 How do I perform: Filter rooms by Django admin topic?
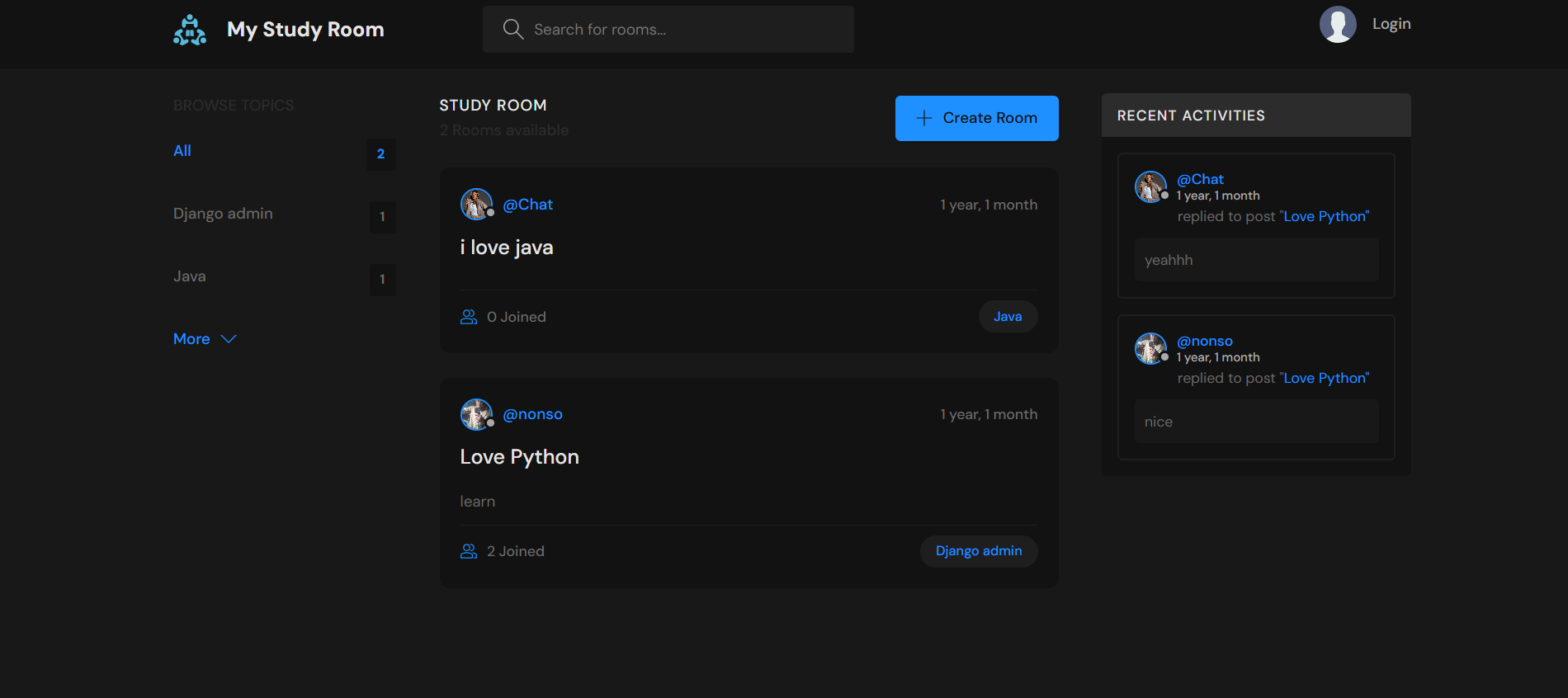pyautogui.click(x=223, y=214)
